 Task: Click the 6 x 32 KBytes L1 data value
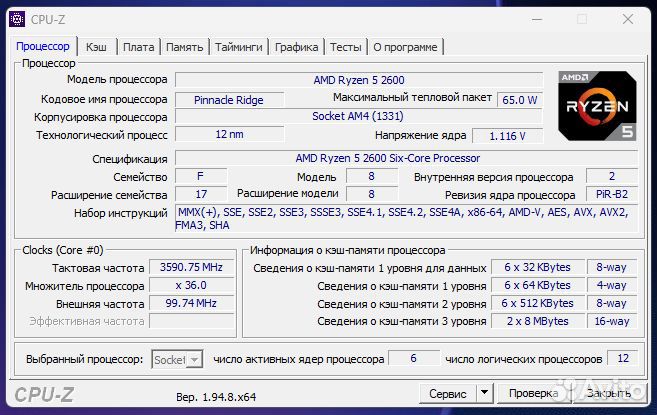pos(538,267)
